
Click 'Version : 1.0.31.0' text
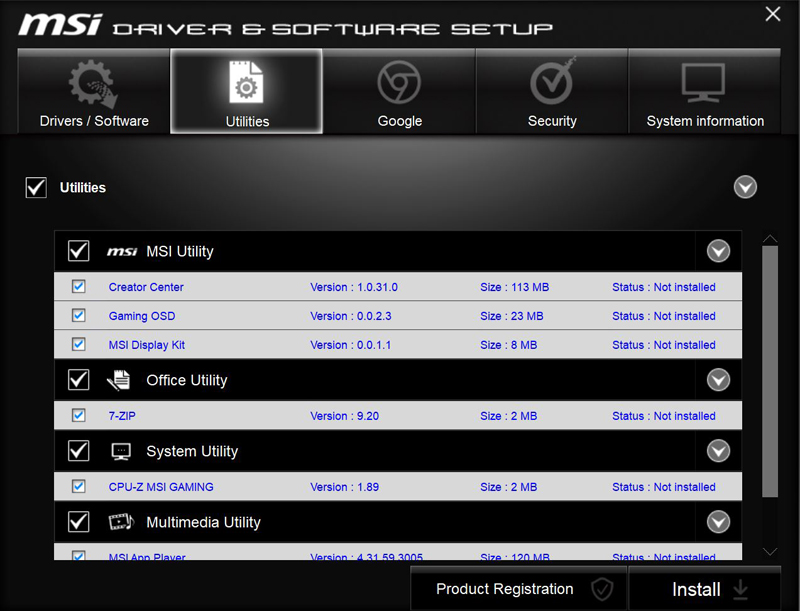pyautogui.click(x=354, y=287)
